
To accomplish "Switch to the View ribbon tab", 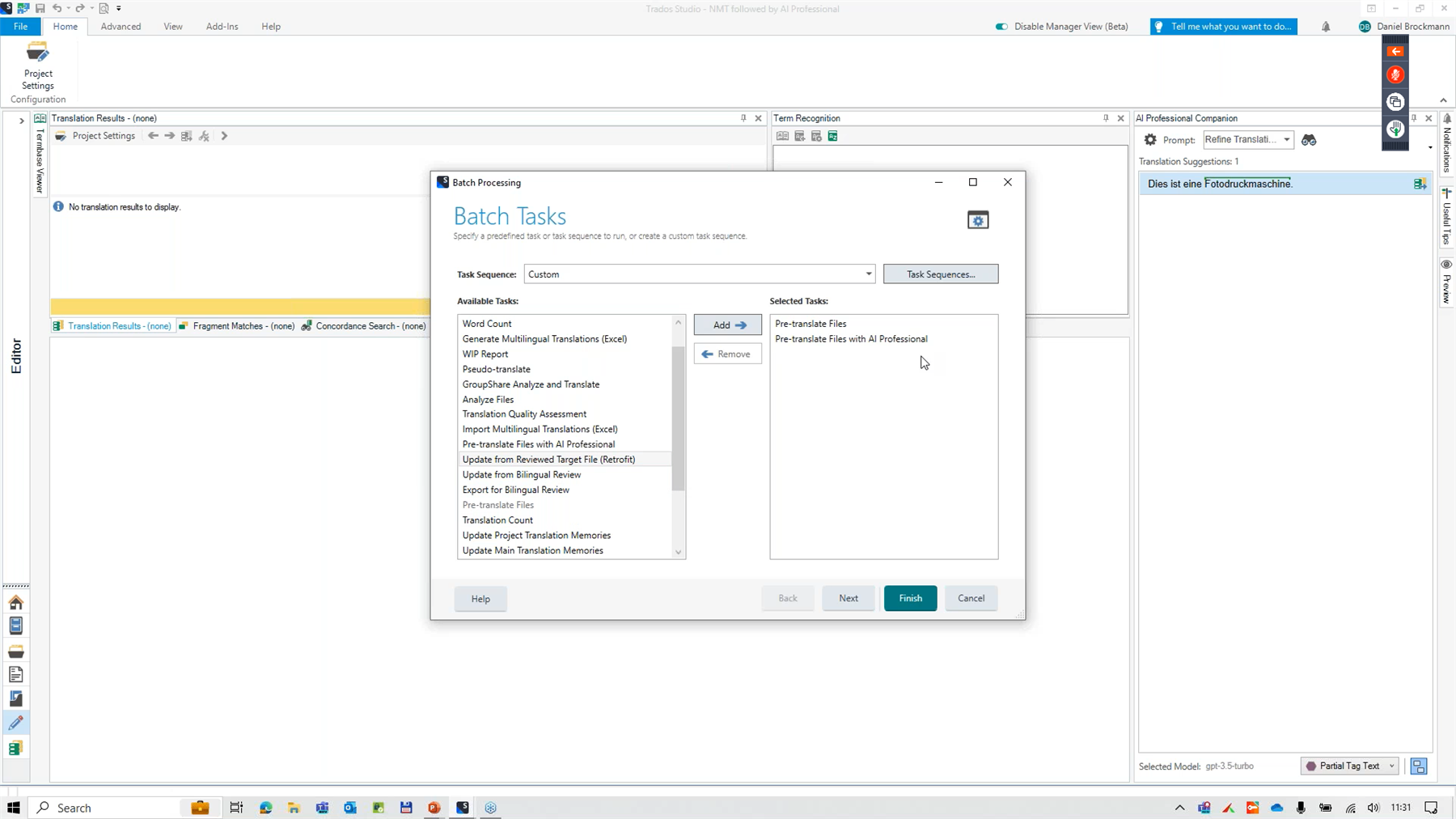I will pos(173,27).
